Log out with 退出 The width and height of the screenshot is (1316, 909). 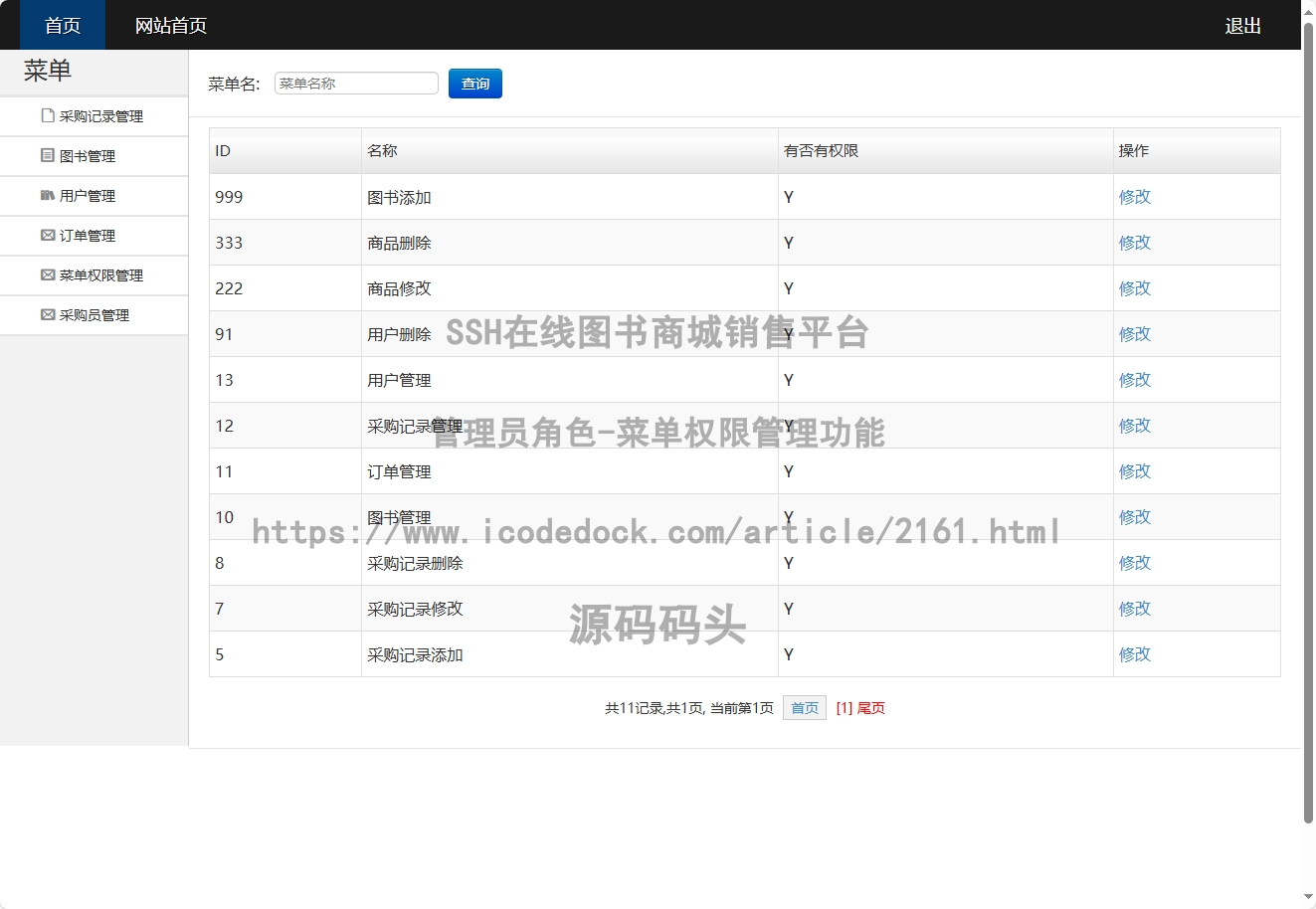point(1243,25)
